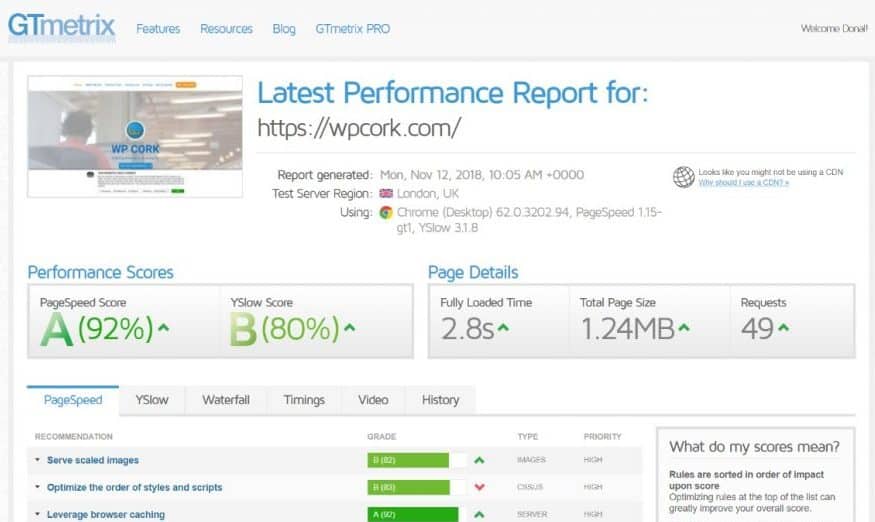875x522 pixels.
Task: Click the GRADE column header
Action: click(x=382, y=437)
